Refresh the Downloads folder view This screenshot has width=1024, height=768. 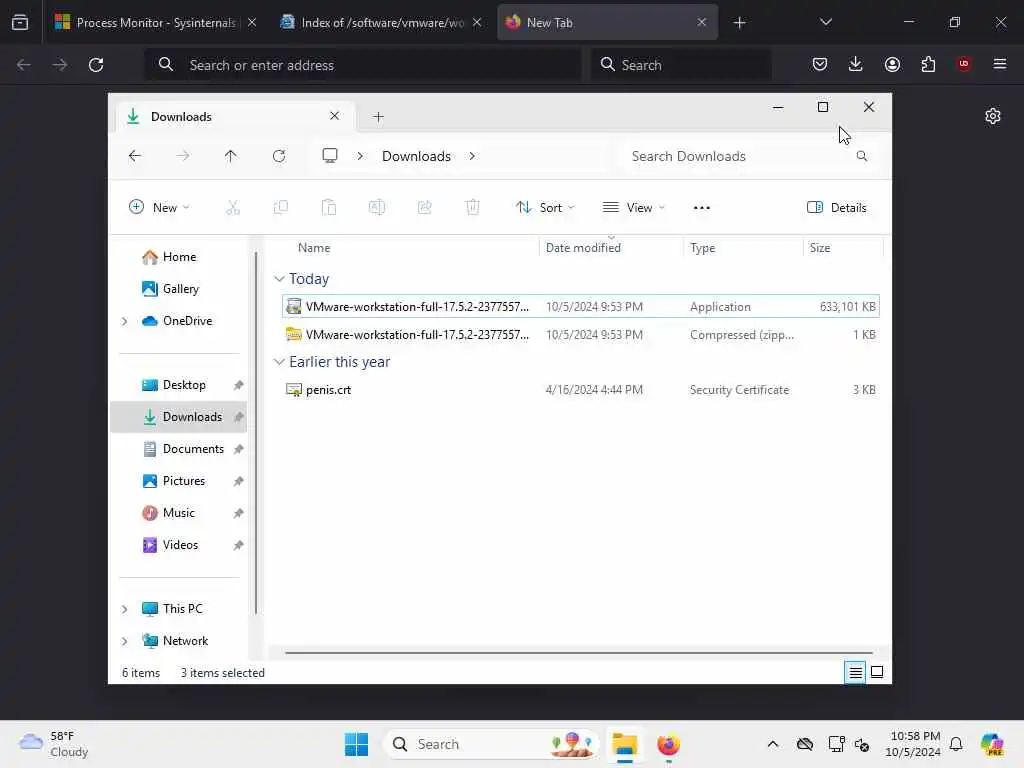point(279,156)
